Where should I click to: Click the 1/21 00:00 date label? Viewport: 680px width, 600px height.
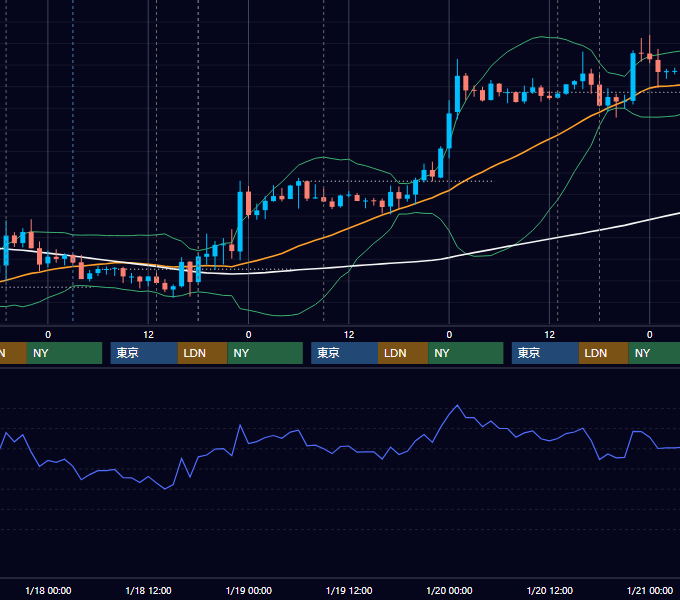pos(650,590)
